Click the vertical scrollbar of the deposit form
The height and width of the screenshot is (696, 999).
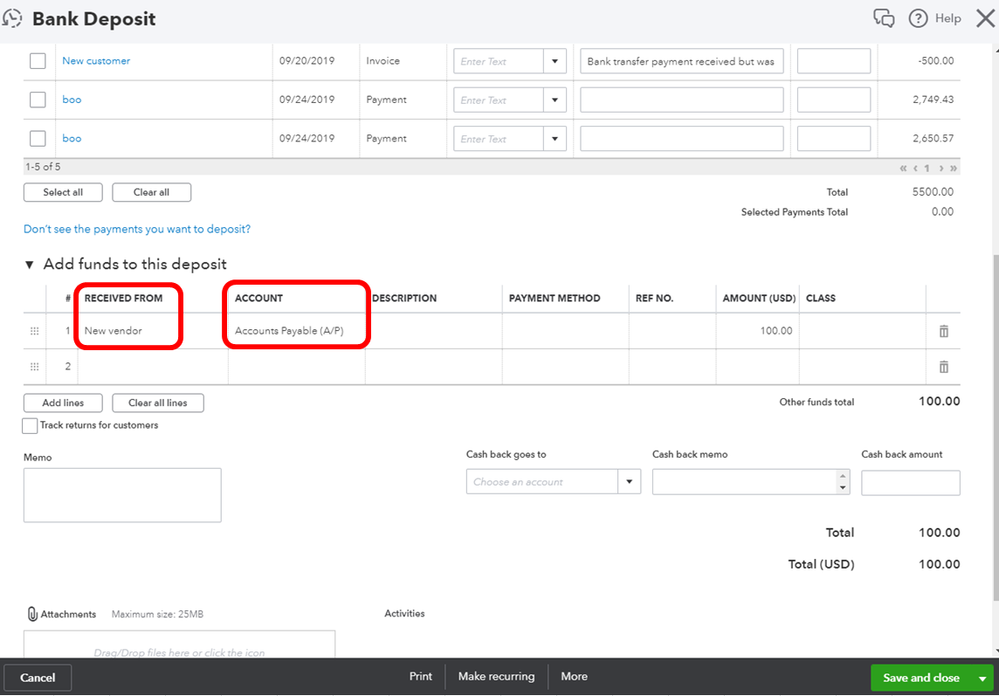pos(995,427)
